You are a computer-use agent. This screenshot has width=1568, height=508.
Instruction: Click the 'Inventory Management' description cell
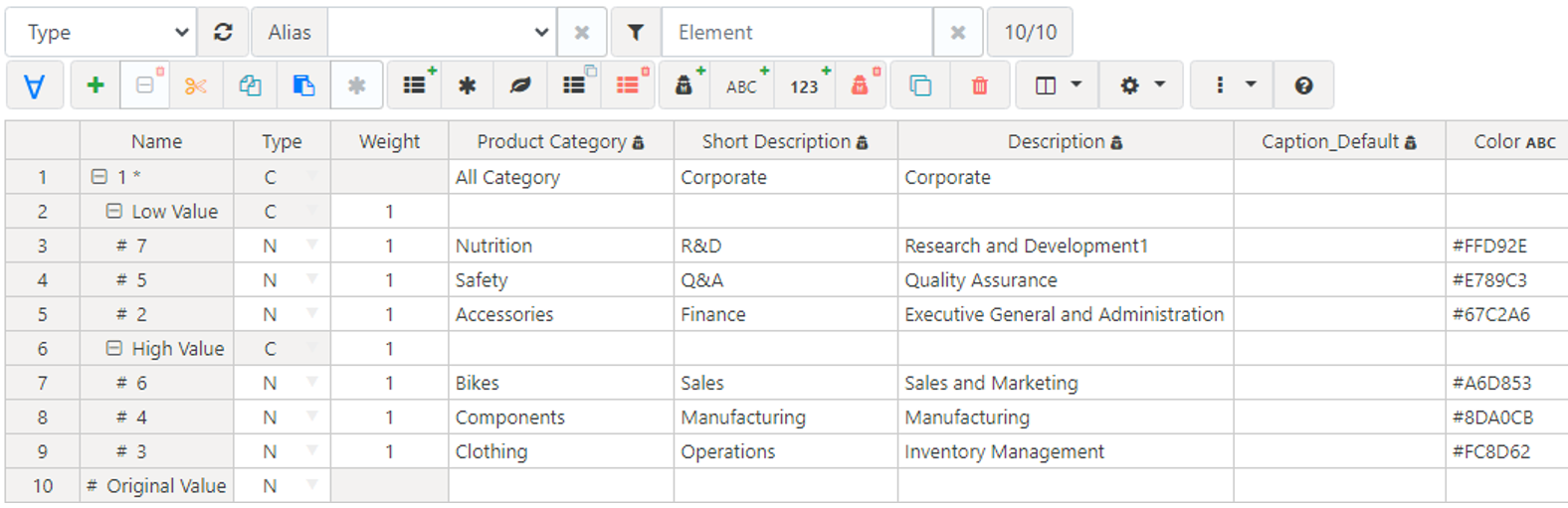click(1066, 451)
